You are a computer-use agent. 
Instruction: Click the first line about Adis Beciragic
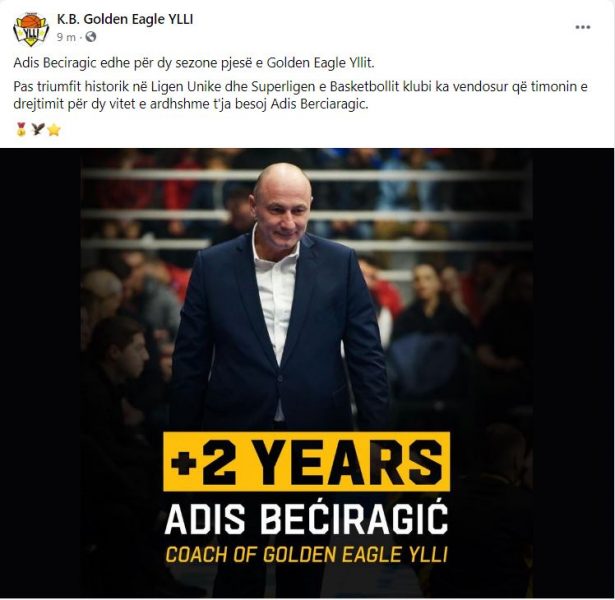(194, 63)
